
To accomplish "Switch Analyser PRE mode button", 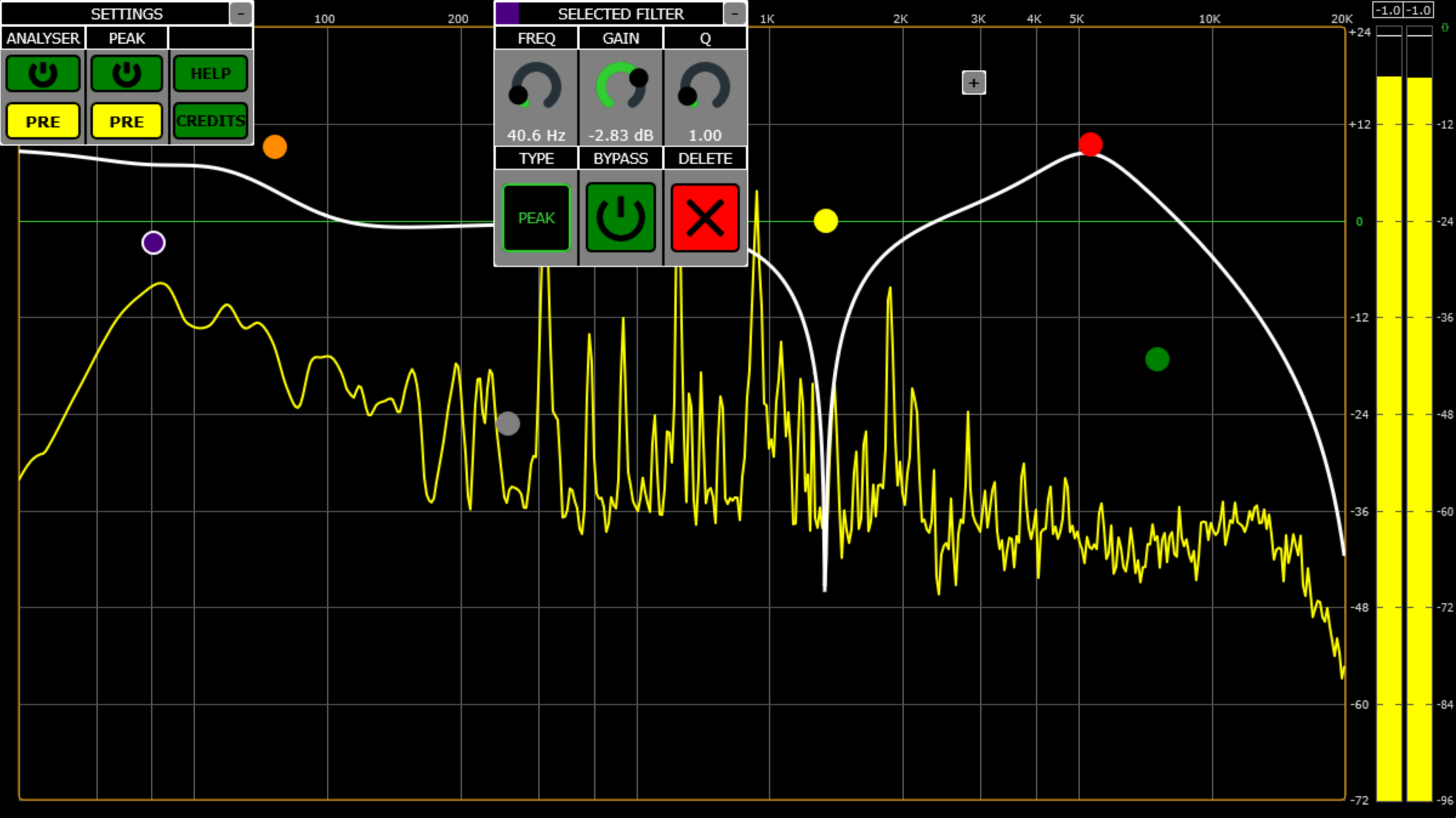I will (43, 121).
